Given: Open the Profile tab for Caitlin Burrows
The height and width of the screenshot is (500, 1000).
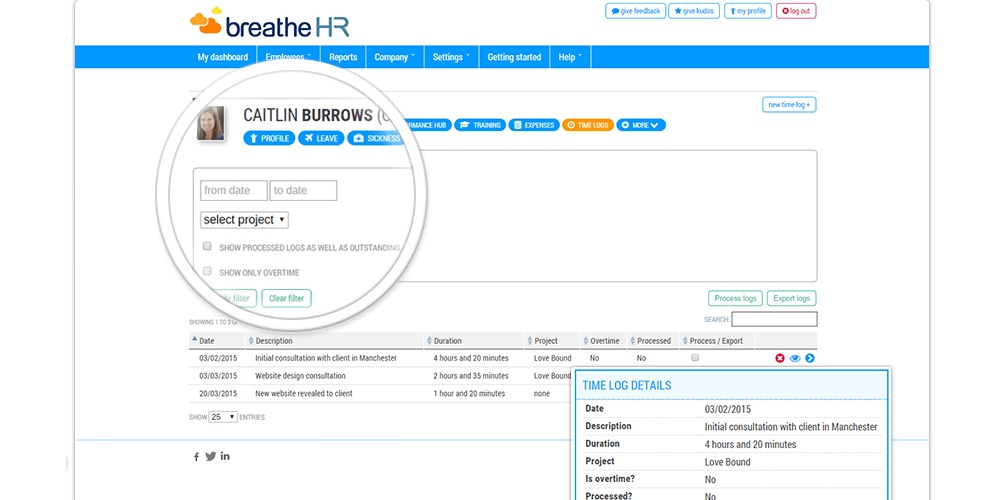Looking at the screenshot, I should click(x=269, y=138).
